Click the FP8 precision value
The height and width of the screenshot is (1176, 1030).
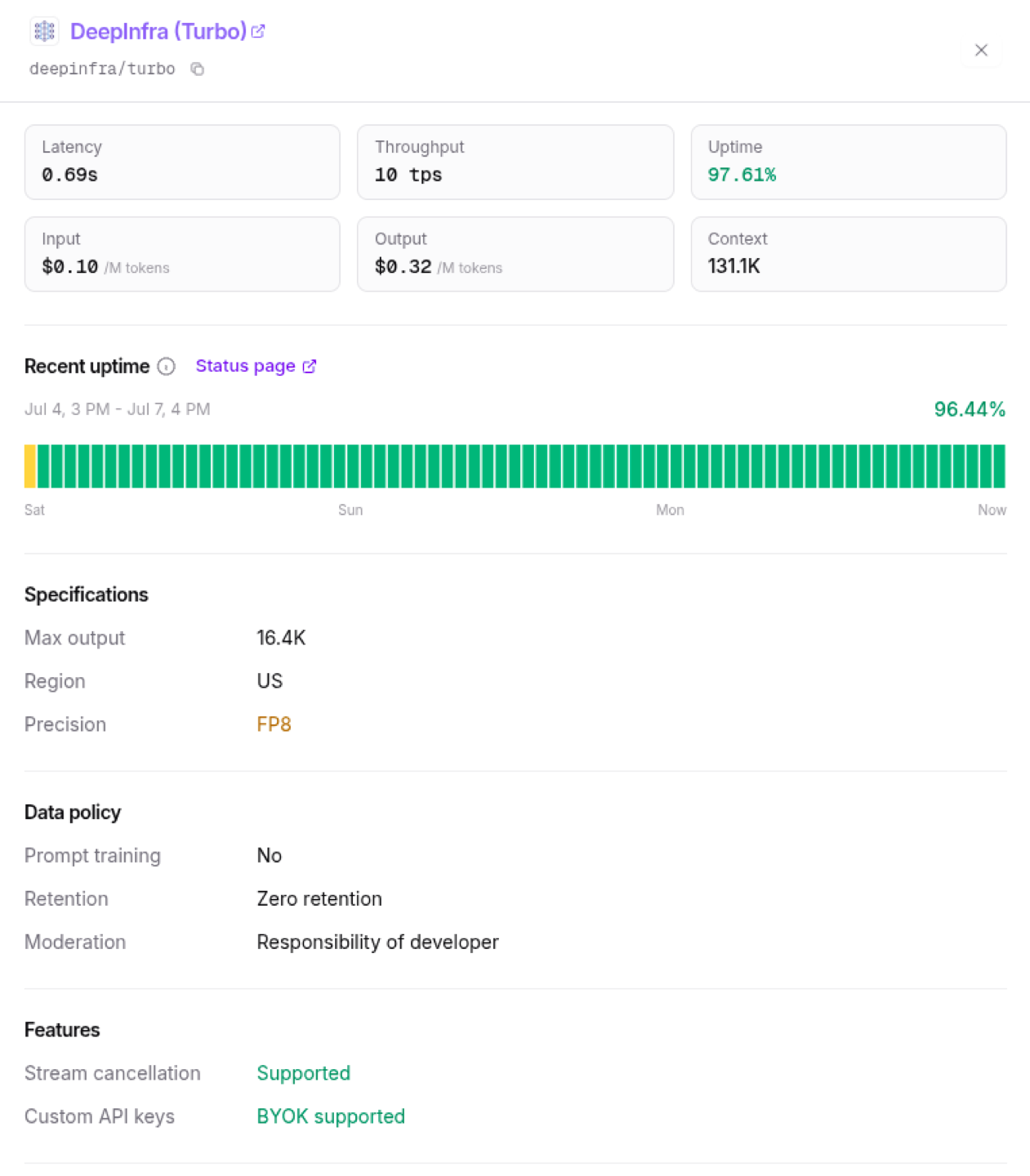pyautogui.click(x=274, y=724)
